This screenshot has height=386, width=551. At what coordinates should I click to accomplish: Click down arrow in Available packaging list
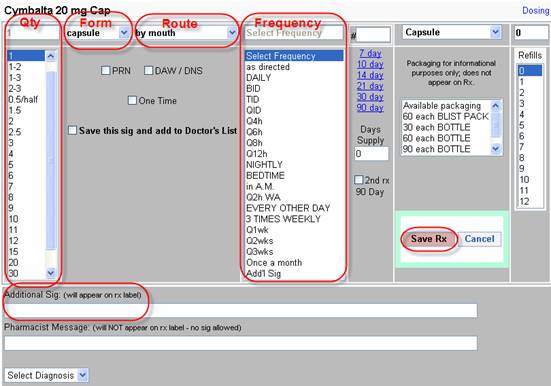pos(495,149)
